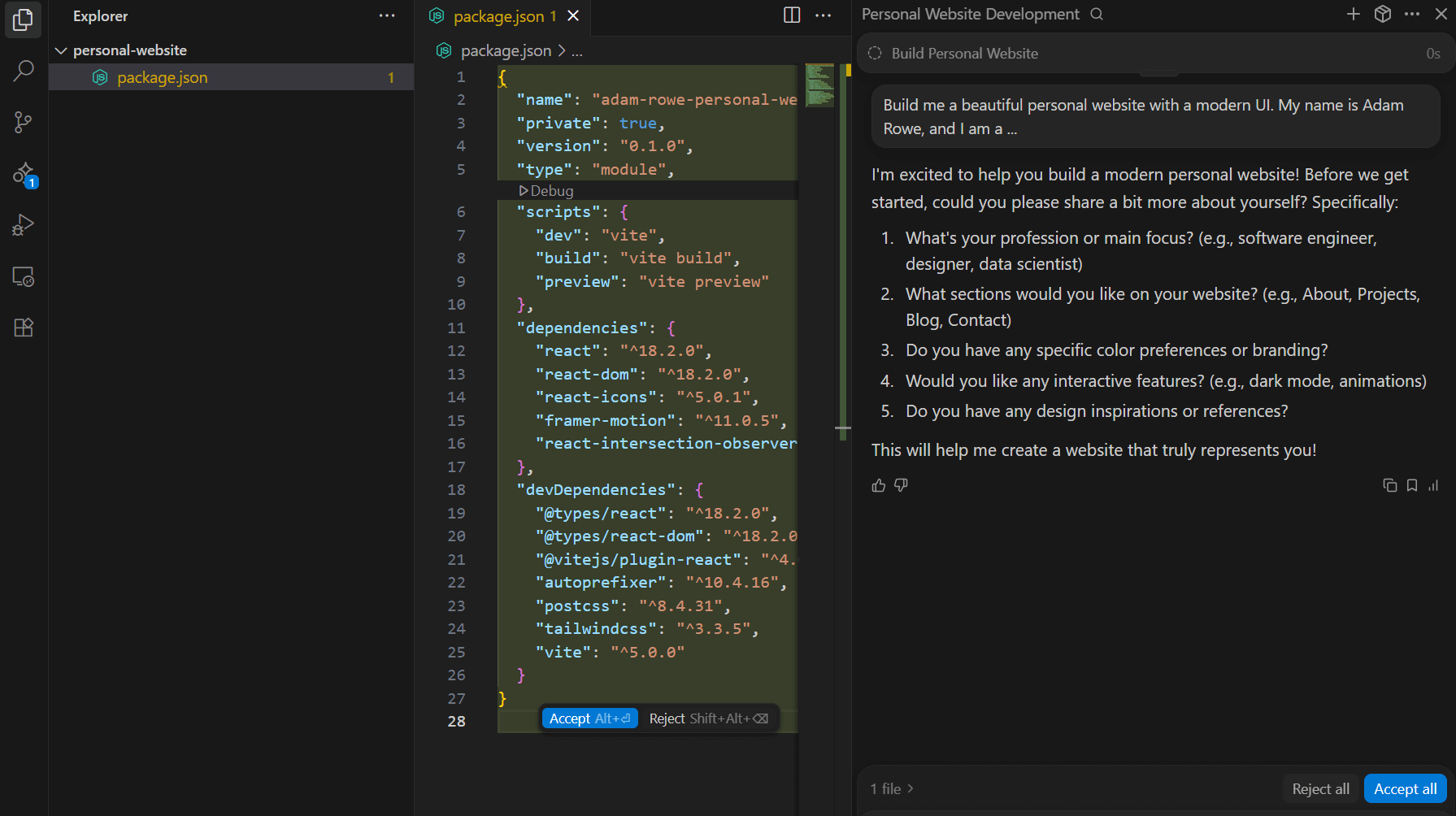The image size is (1456, 816).
Task: Open the AI assistant icon with badge
Action: tap(23, 174)
